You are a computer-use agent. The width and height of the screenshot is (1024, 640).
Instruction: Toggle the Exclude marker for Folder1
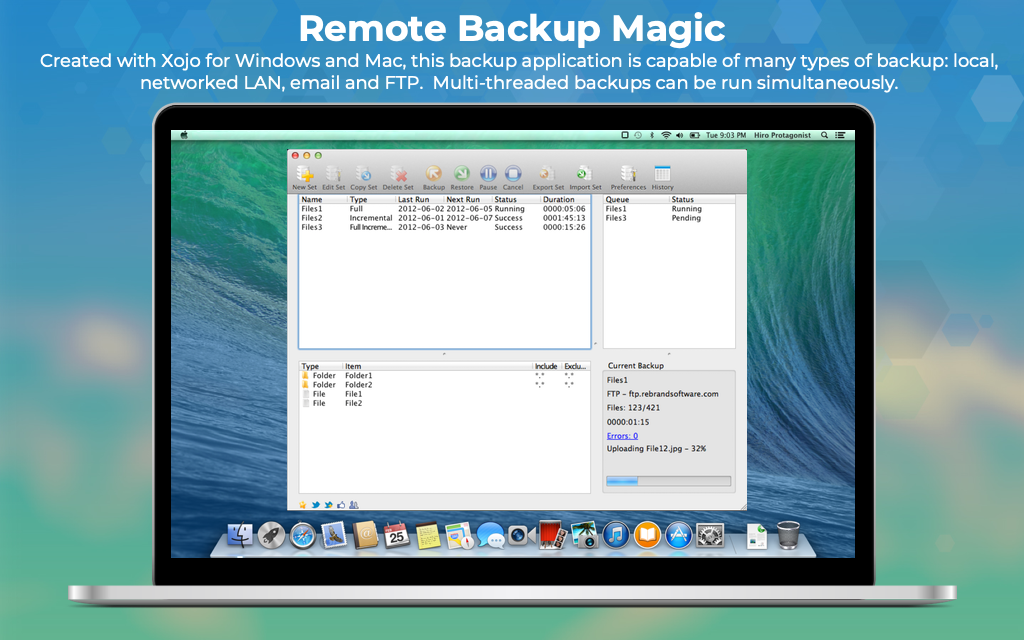[569, 376]
